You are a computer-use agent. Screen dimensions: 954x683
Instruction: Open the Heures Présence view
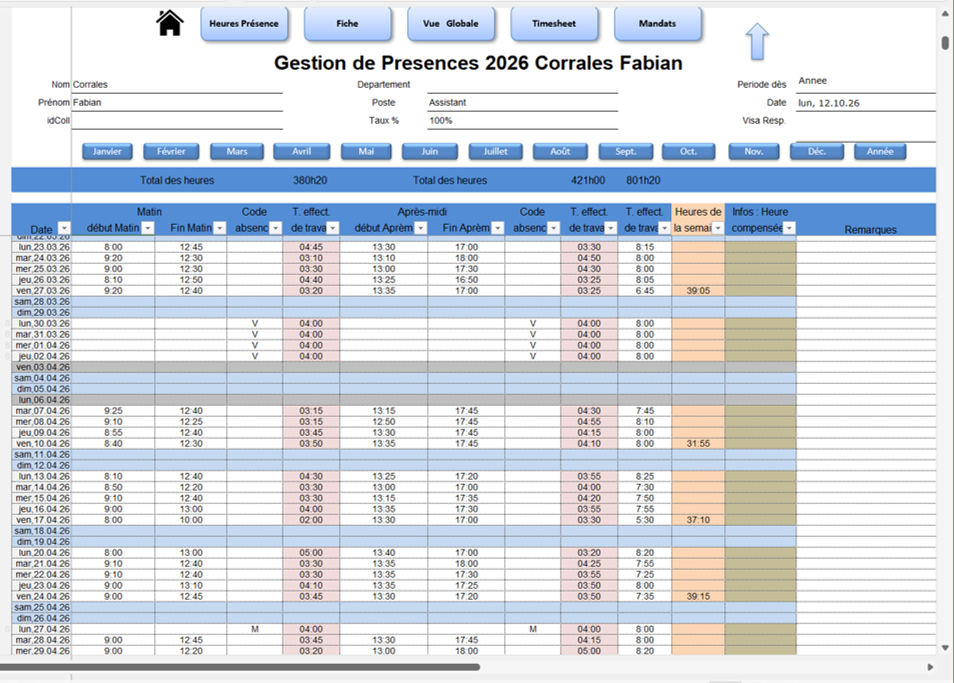click(x=244, y=24)
